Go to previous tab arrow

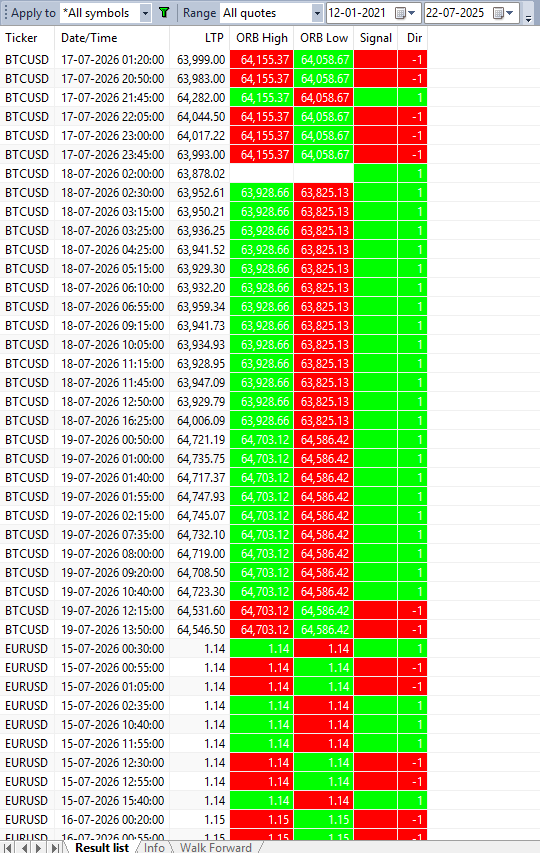tap(24, 848)
